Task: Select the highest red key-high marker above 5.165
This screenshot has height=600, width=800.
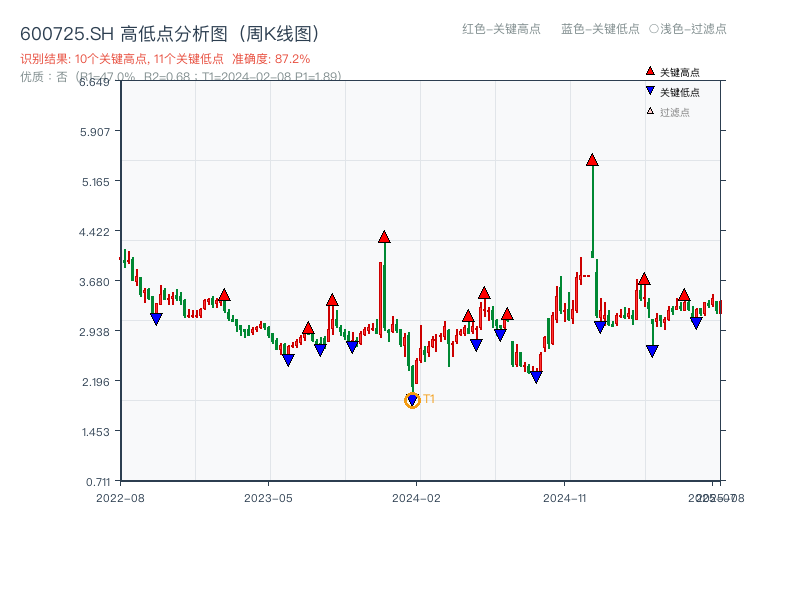Action: (592, 160)
